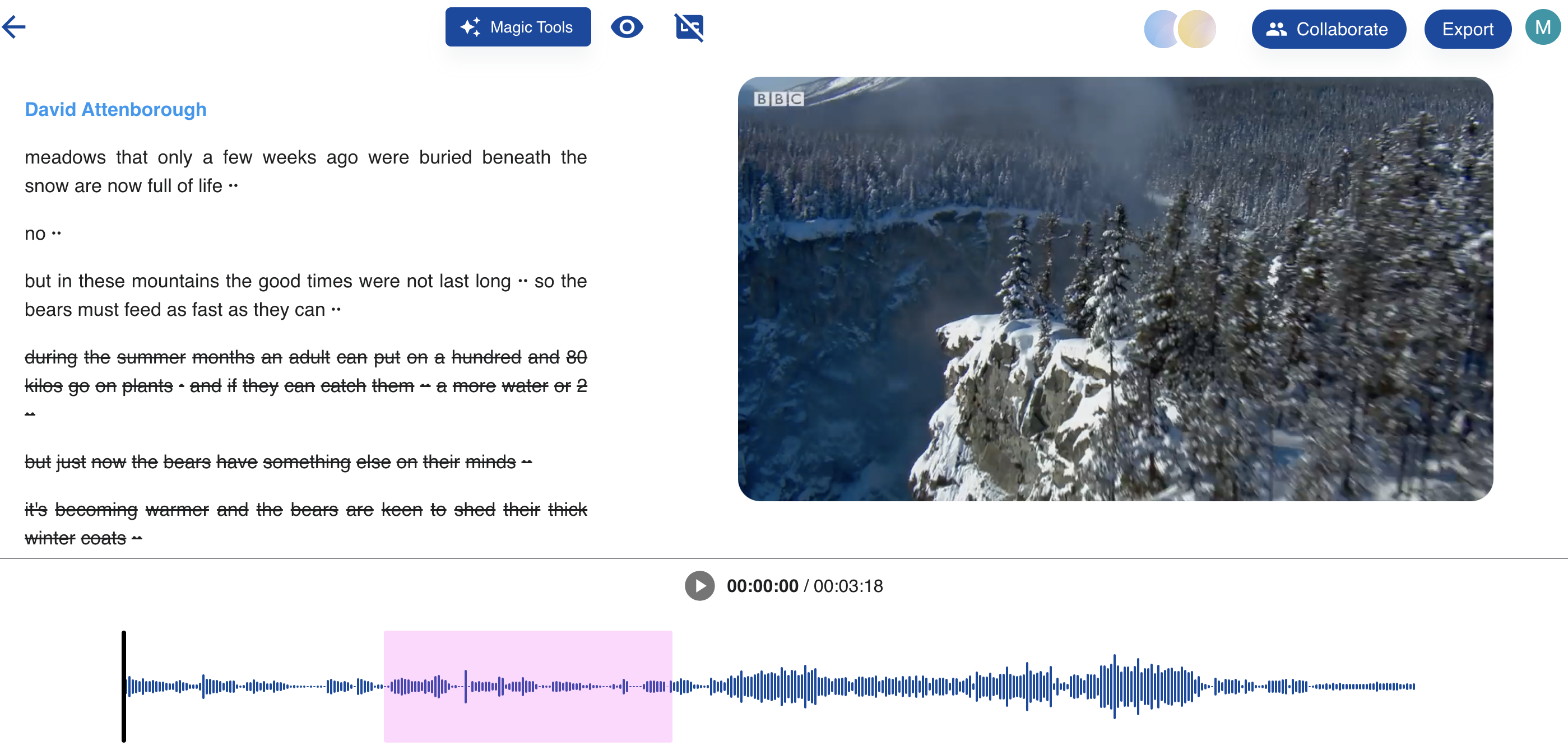Click strikethrough word "during"
The image size is (1568, 746).
click(50, 357)
